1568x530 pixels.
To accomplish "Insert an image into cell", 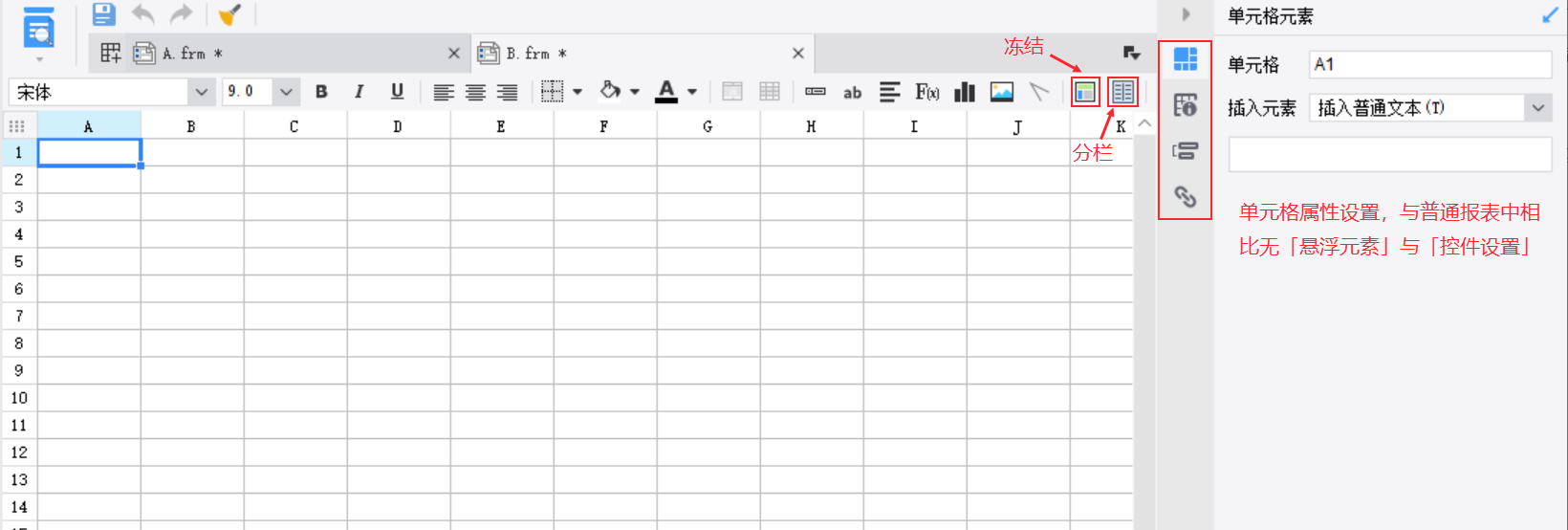I will tap(1002, 92).
